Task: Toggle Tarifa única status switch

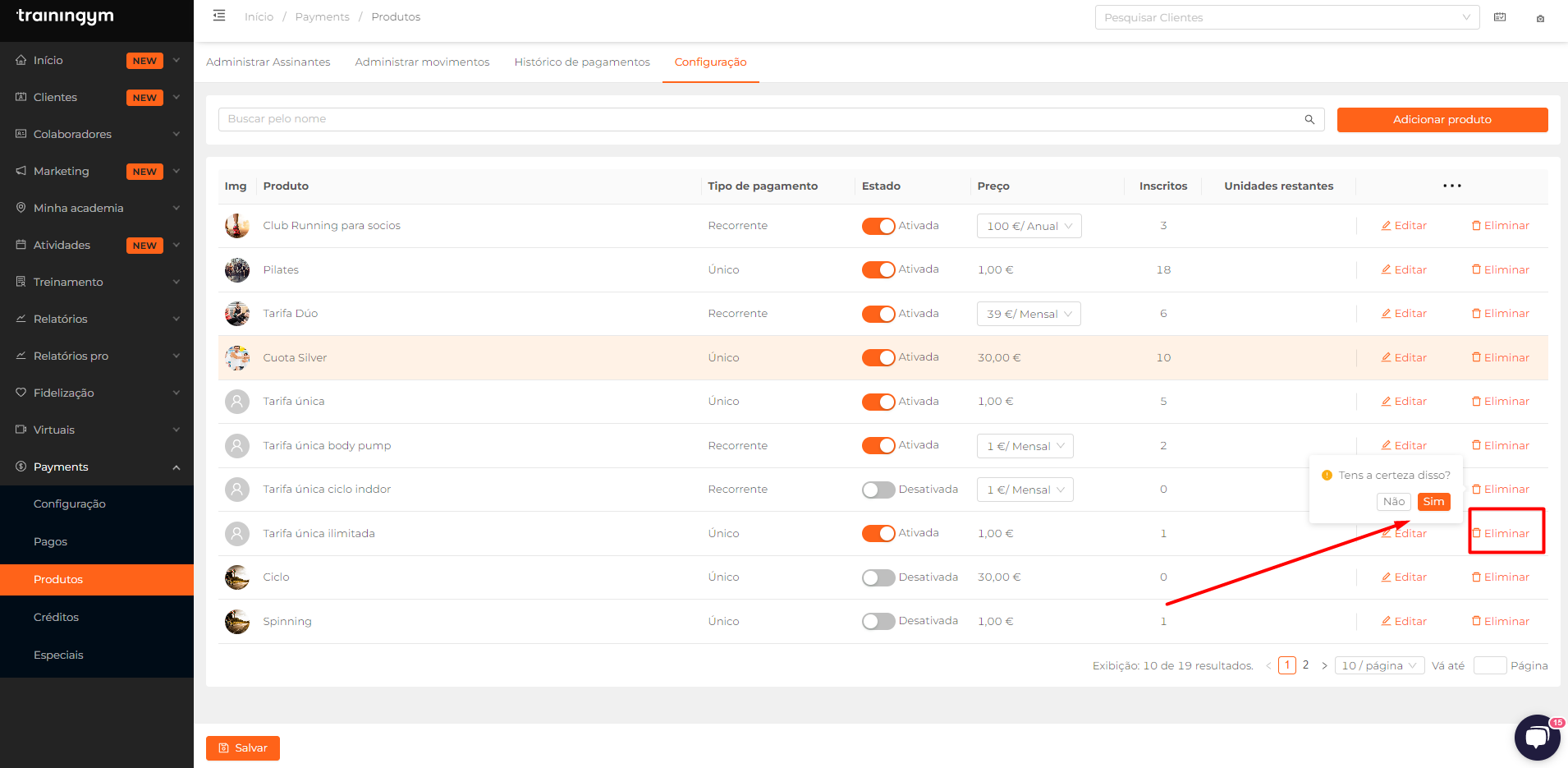Action: click(878, 402)
